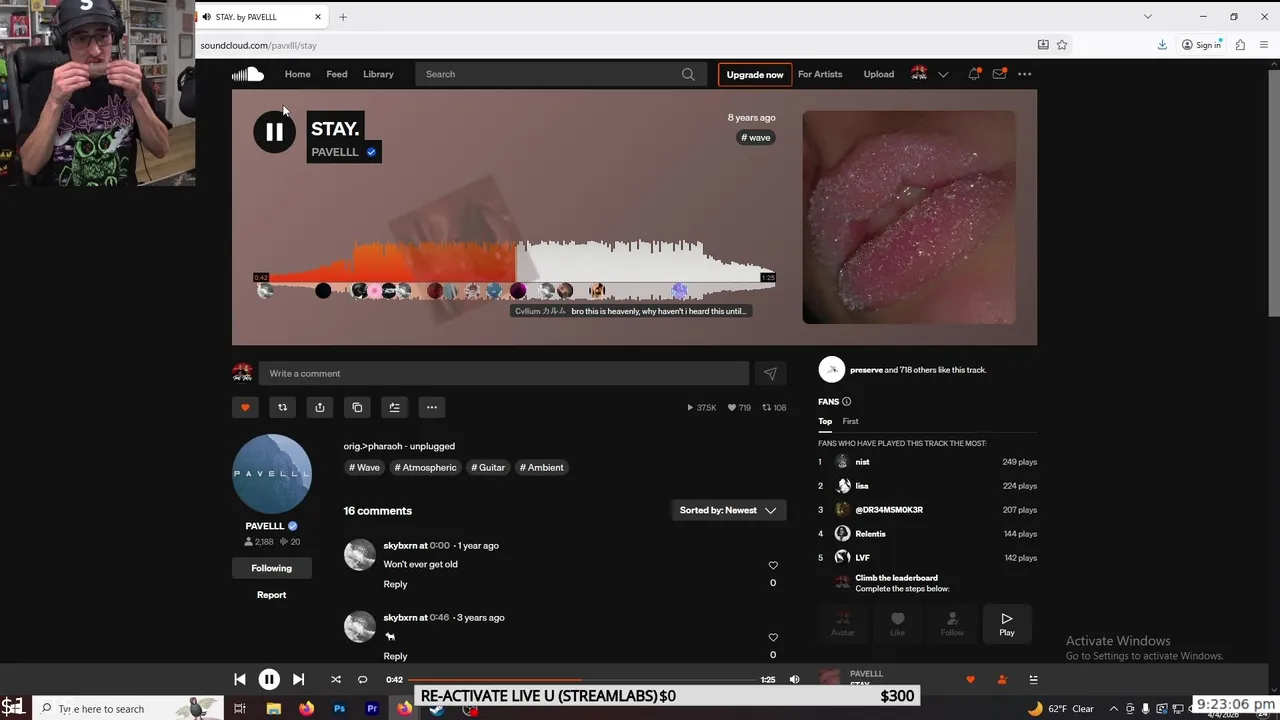
Task: Open fan 'nist' profile
Action: pos(862,462)
